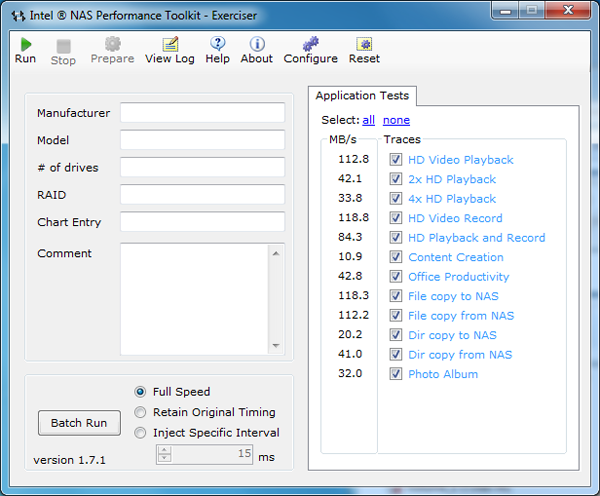
Task: Uncheck HD Video Playback trace
Action: click(396, 160)
